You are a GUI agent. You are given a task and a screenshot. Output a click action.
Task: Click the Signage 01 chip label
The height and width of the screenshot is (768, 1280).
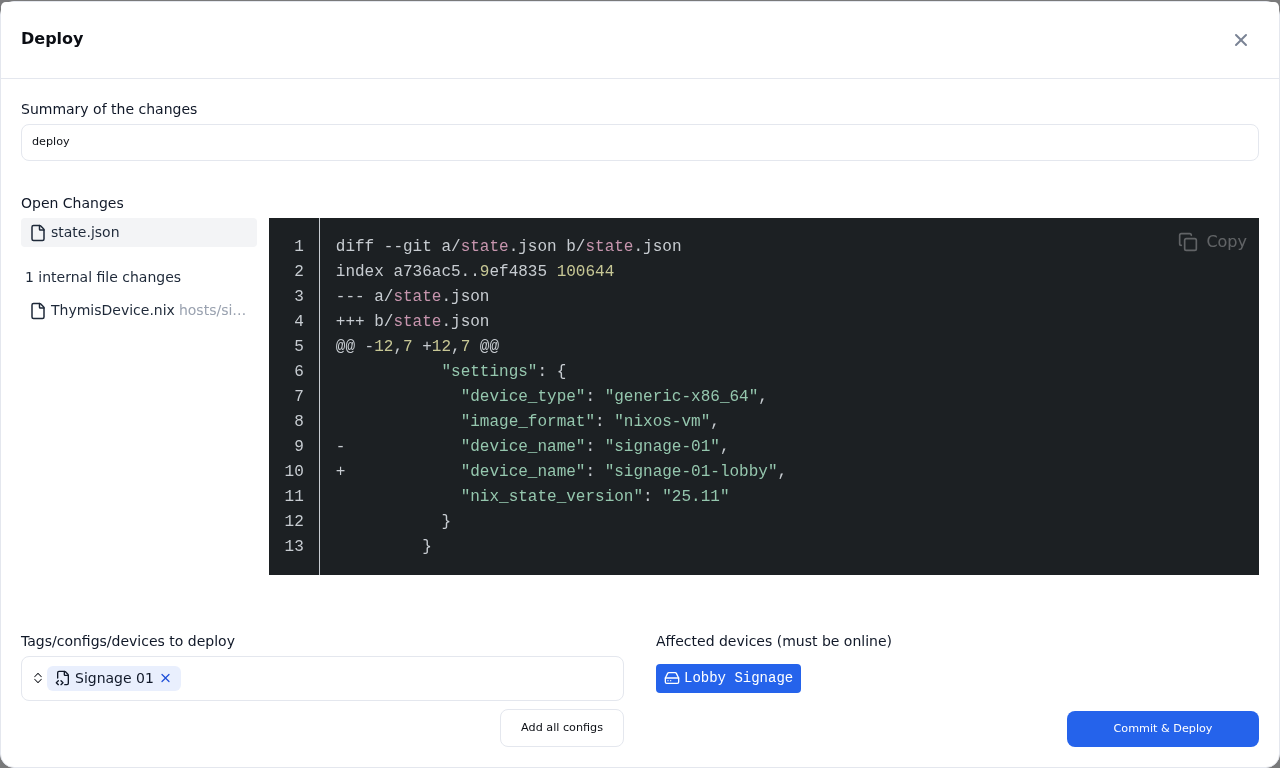(x=114, y=678)
